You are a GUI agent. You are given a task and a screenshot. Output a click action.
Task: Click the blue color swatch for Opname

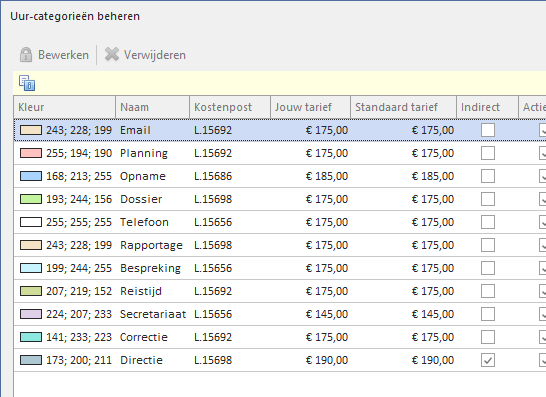tap(31, 176)
